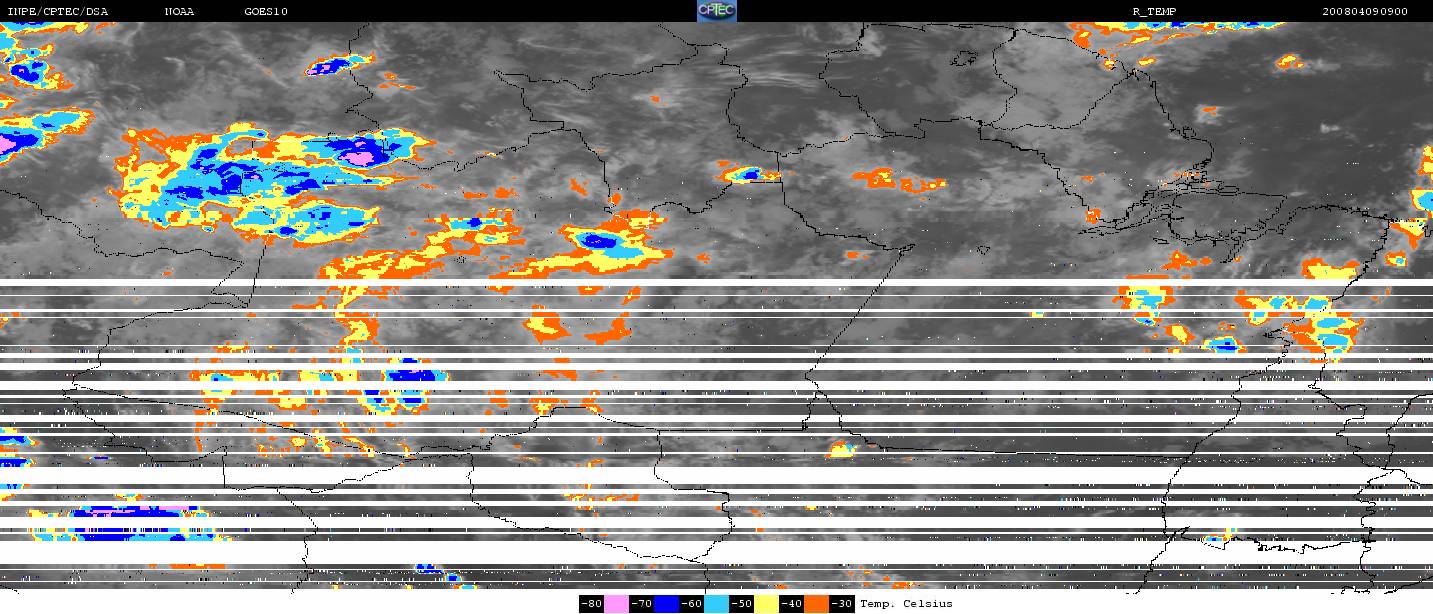1433x614 pixels.
Task: Click the 200804090900 timestamp
Action: point(1364,12)
